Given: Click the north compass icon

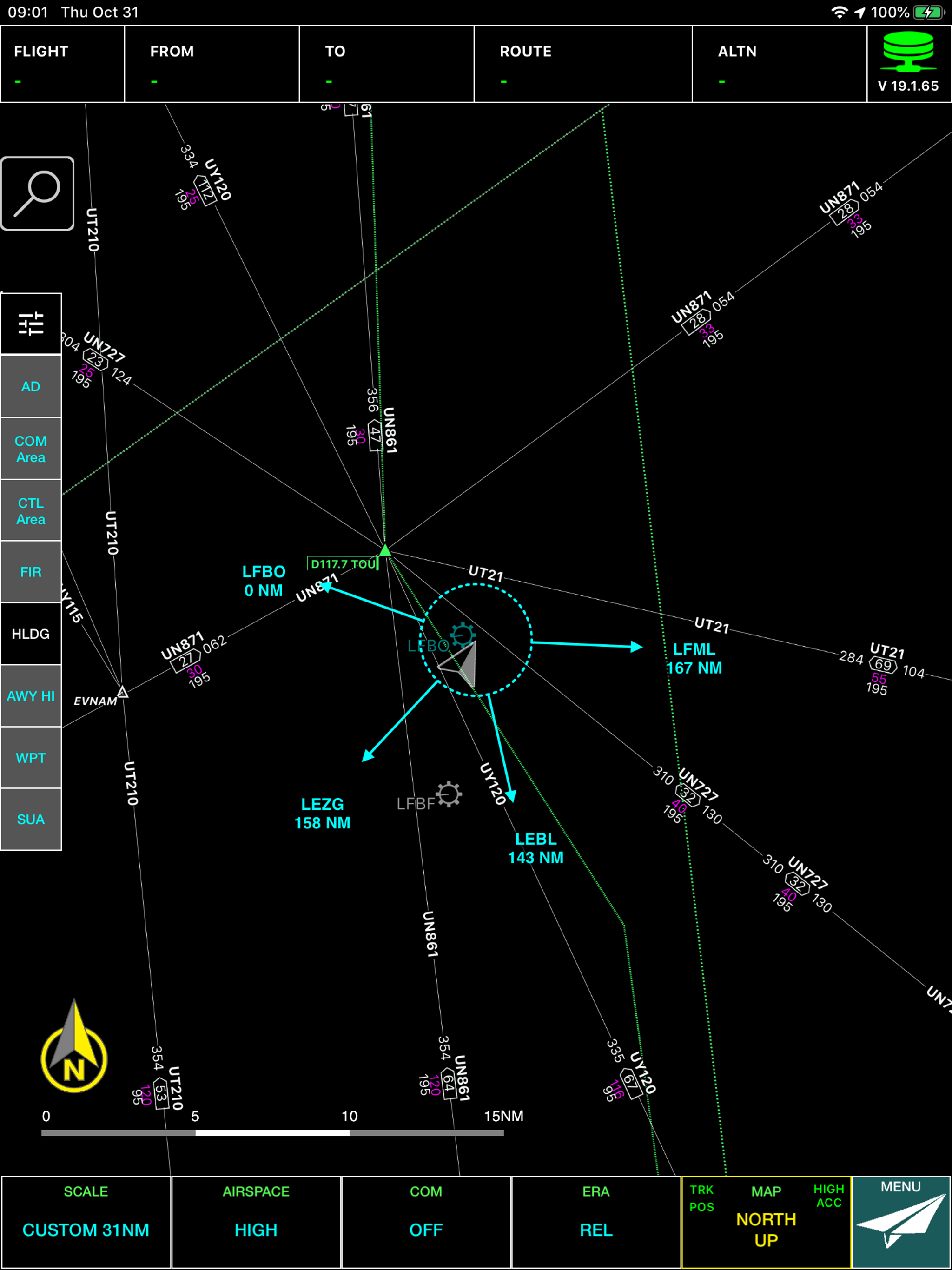Looking at the screenshot, I should click(x=74, y=1052).
